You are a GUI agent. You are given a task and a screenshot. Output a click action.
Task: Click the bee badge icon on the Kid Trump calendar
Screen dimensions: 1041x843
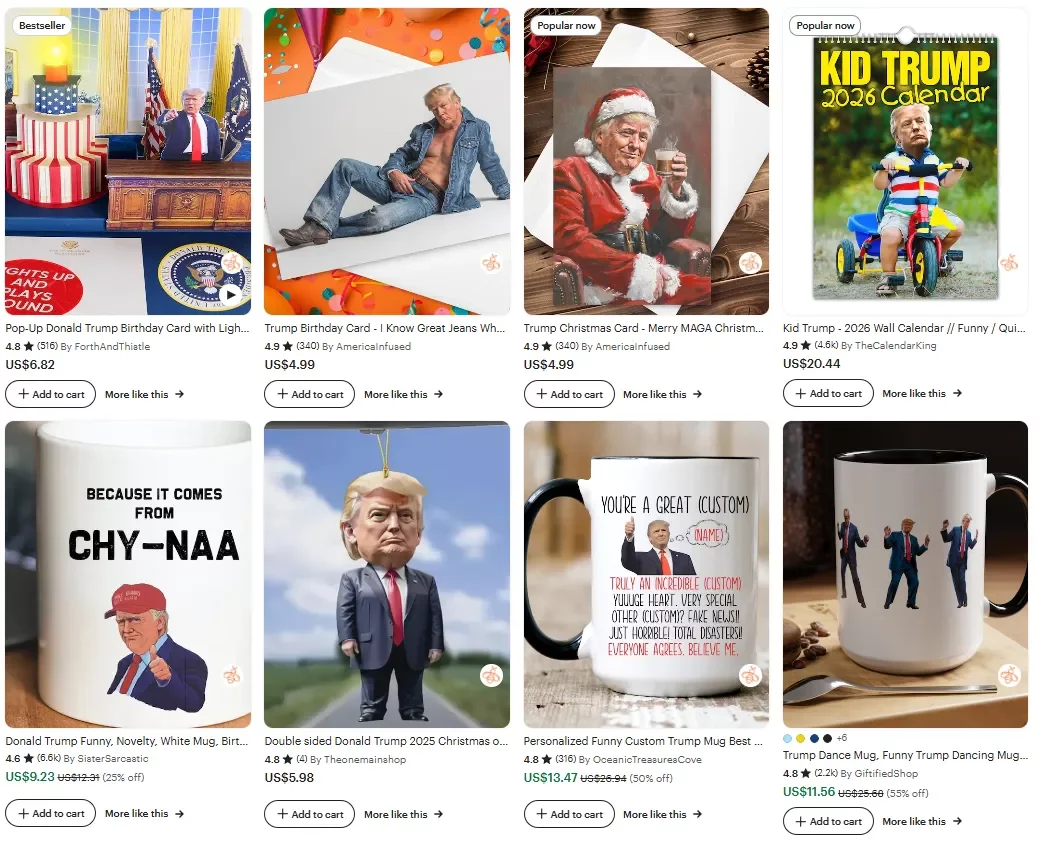pos(1009,262)
